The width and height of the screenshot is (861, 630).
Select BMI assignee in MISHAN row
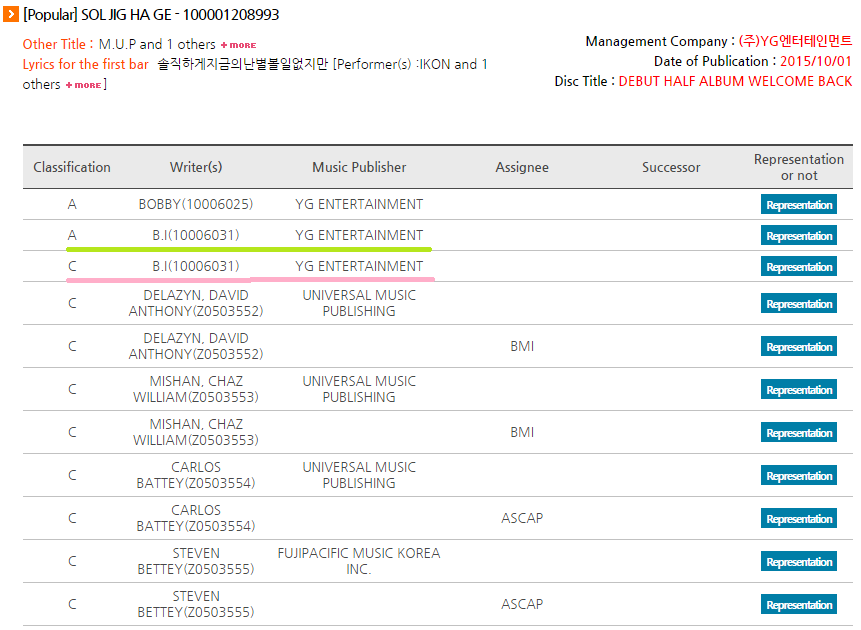(522, 432)
